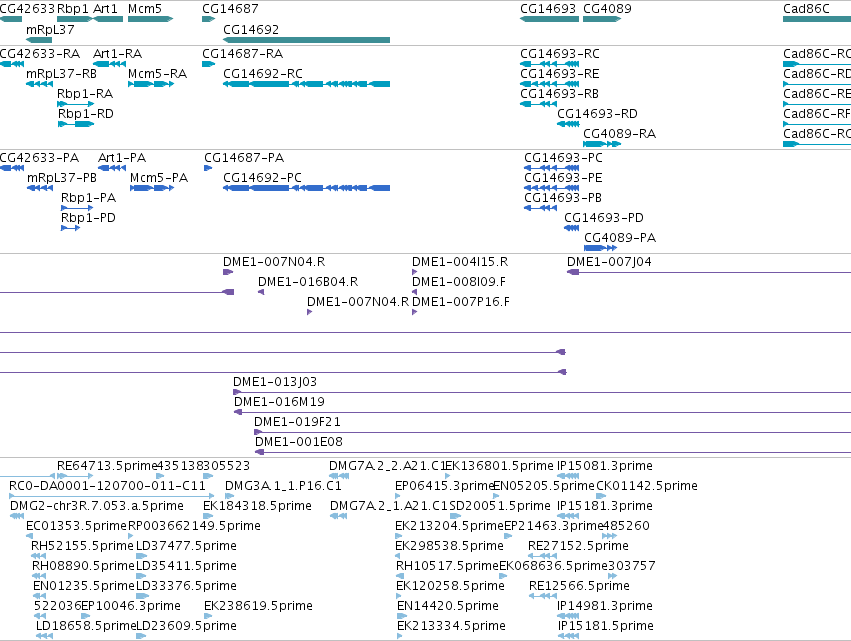The image size is (851, 641).
Task: Click the CG14693-RE transcript label
Action: [x=560, y=74]
